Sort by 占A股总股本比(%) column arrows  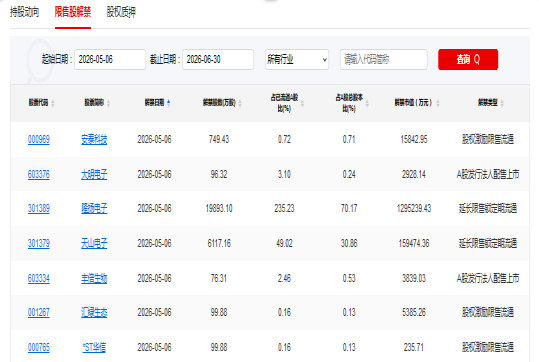coord(367,103)
